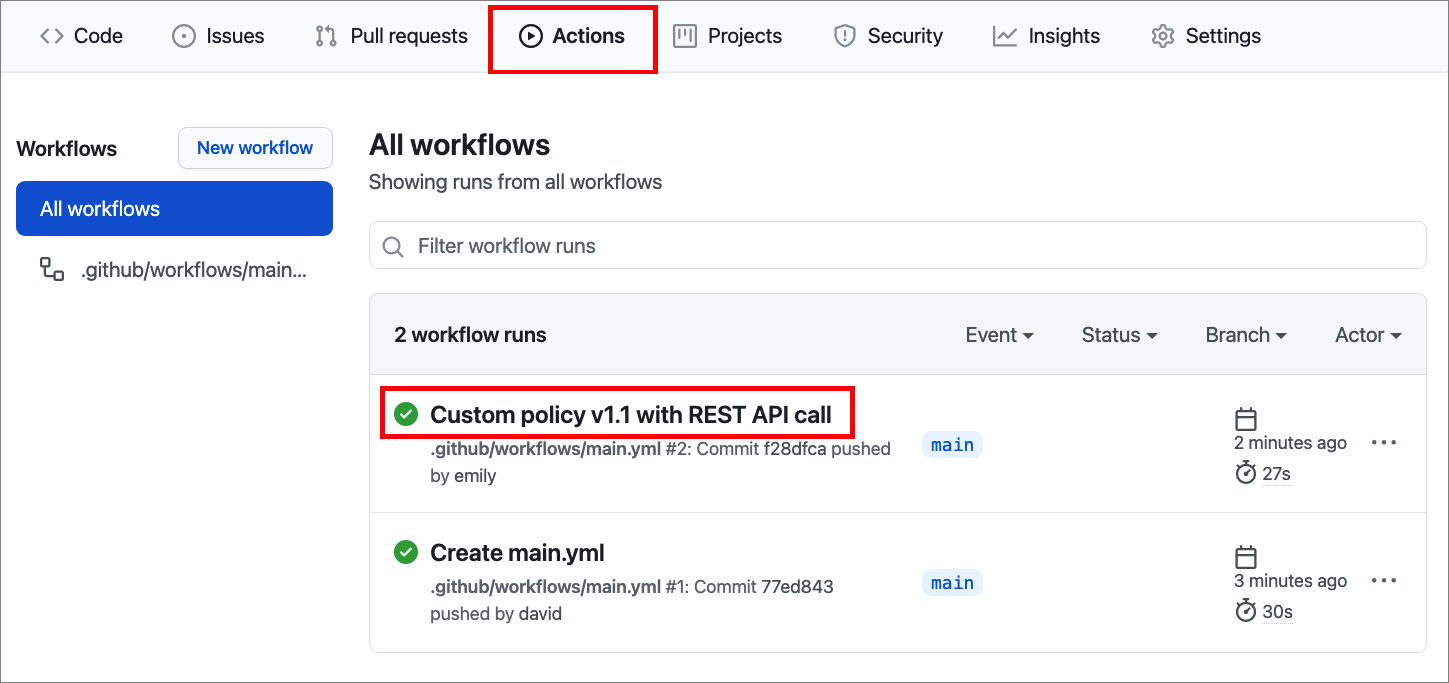Open the kebab menu for the v1.1 run

pos(1384,442)
